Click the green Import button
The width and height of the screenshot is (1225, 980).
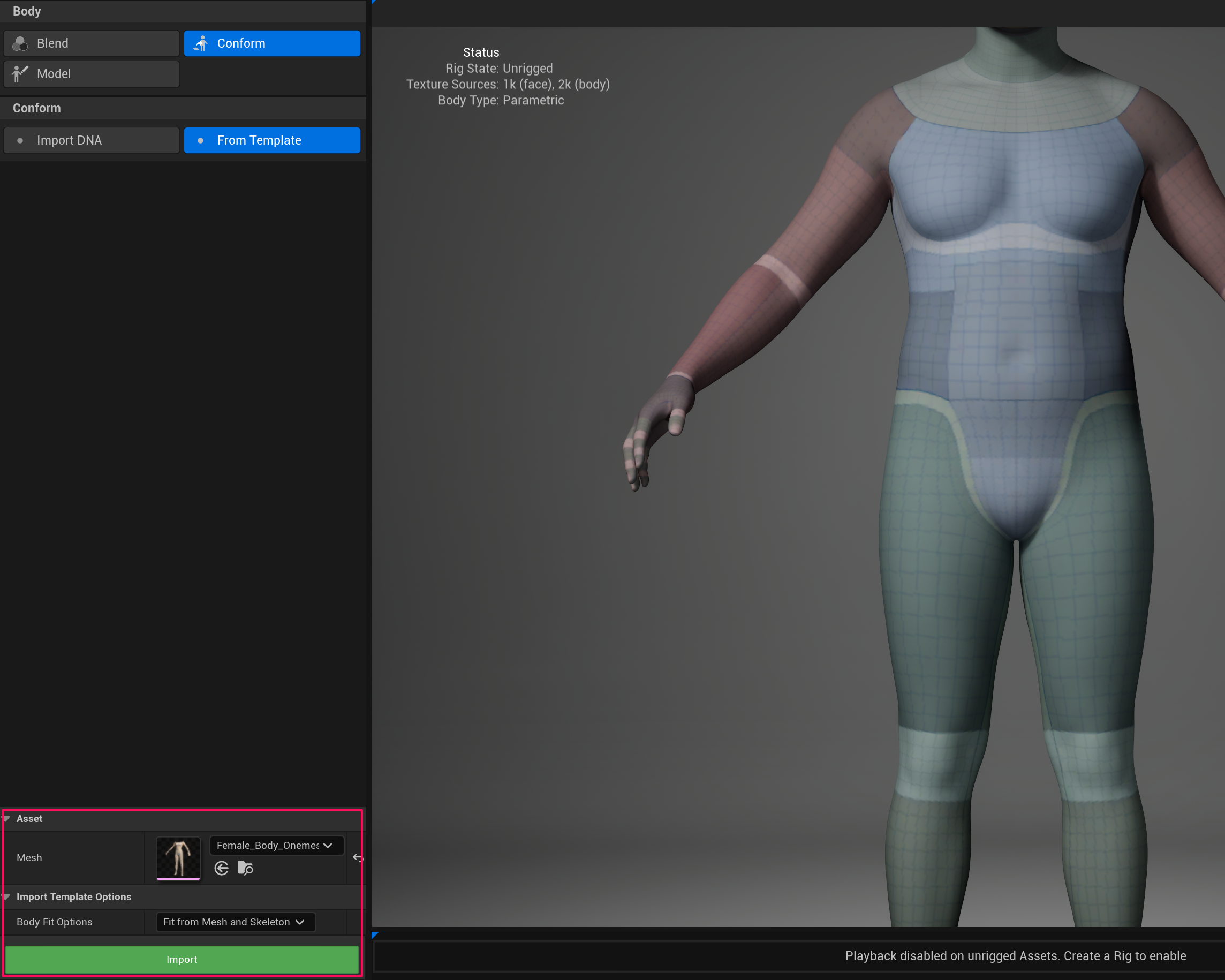(182, 959)
